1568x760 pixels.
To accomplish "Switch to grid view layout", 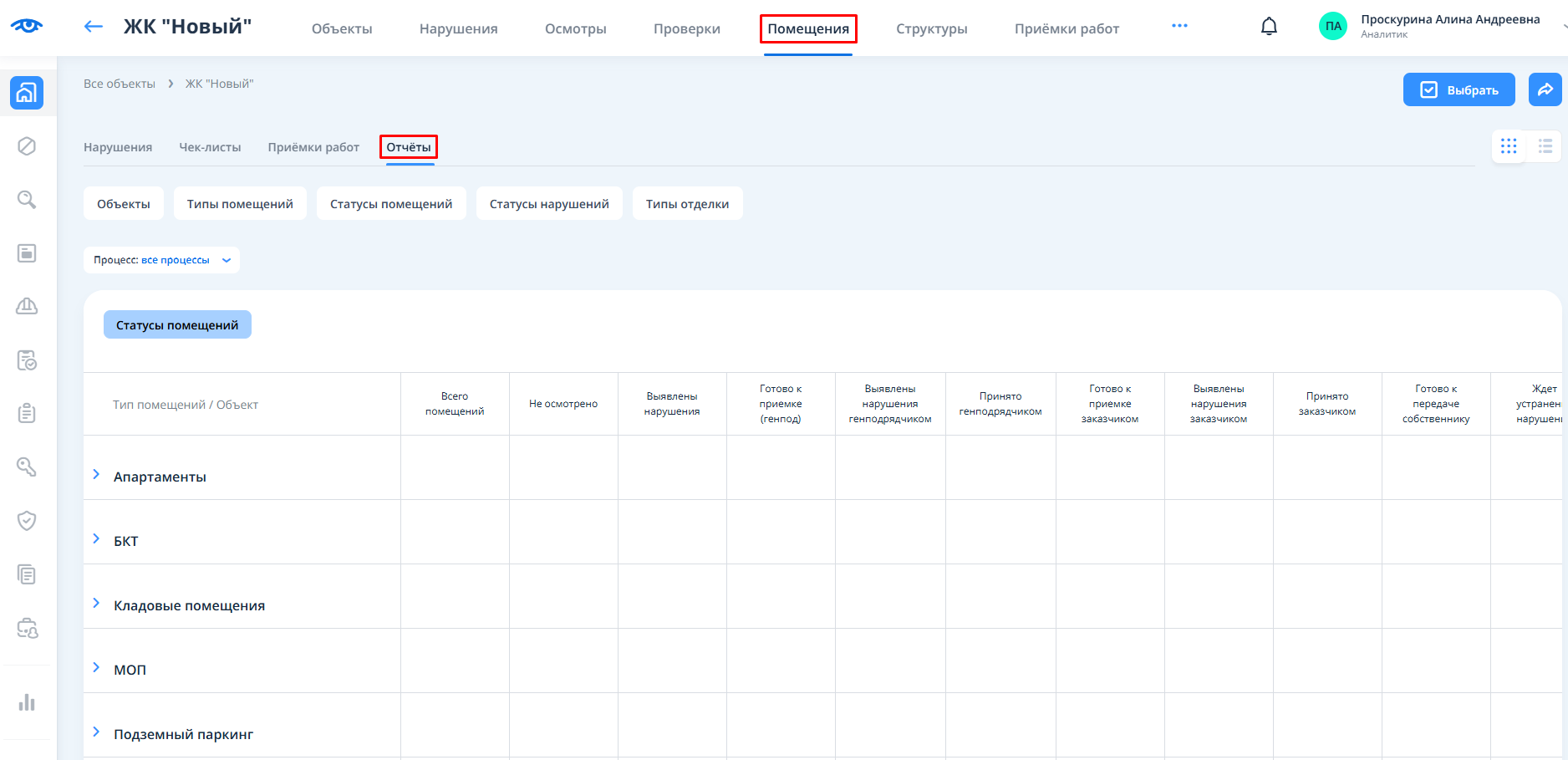I will (1509, 146).
